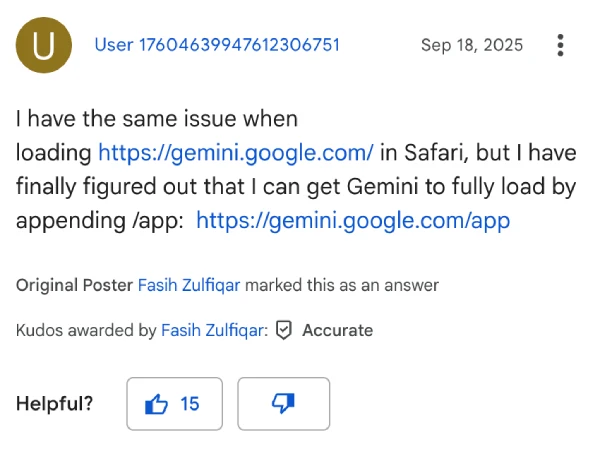The width and height of the screenshot is (600, 449).
Task: Click the round "U" user avatar
Action: [44, 46]
